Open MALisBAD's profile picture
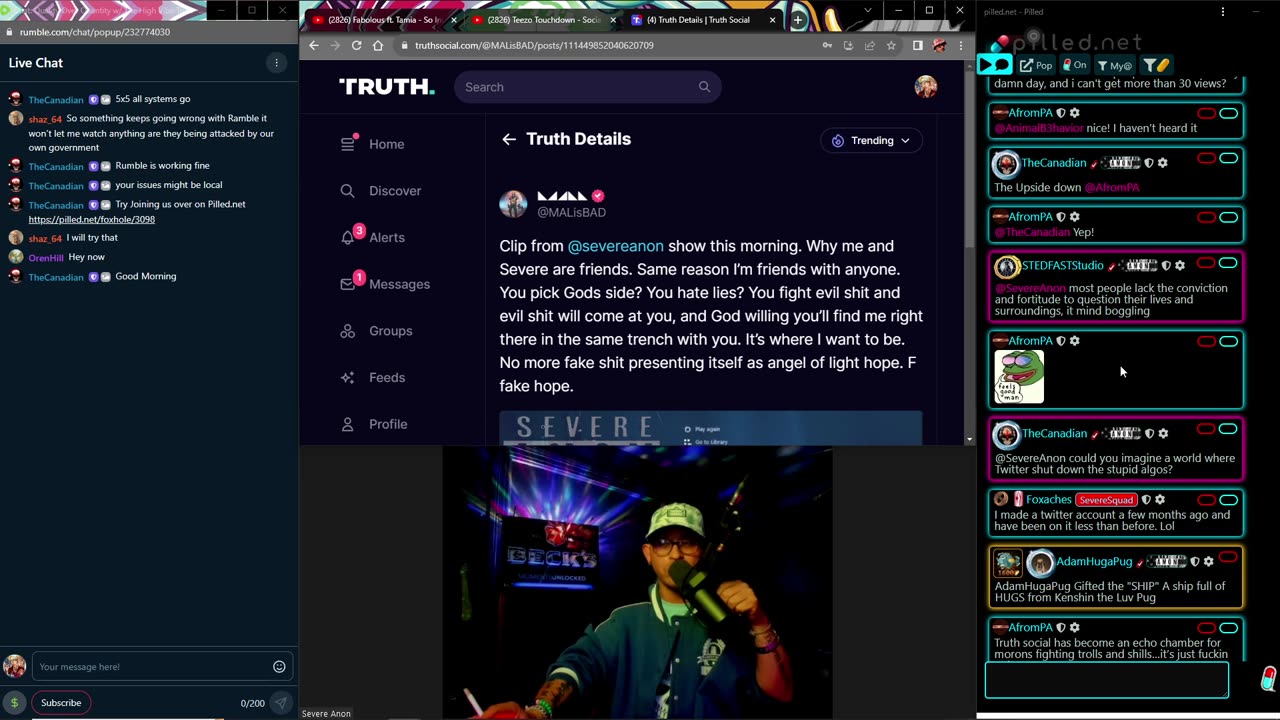This screenshot has width=1280, height=720. click(513, 203)
